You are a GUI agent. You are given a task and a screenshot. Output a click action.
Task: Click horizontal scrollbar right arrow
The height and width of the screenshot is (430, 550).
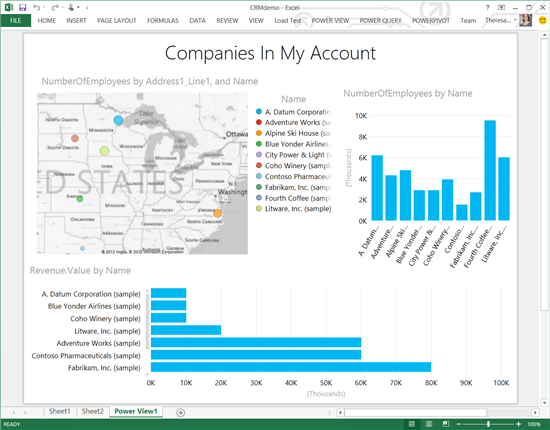[535, 412]
